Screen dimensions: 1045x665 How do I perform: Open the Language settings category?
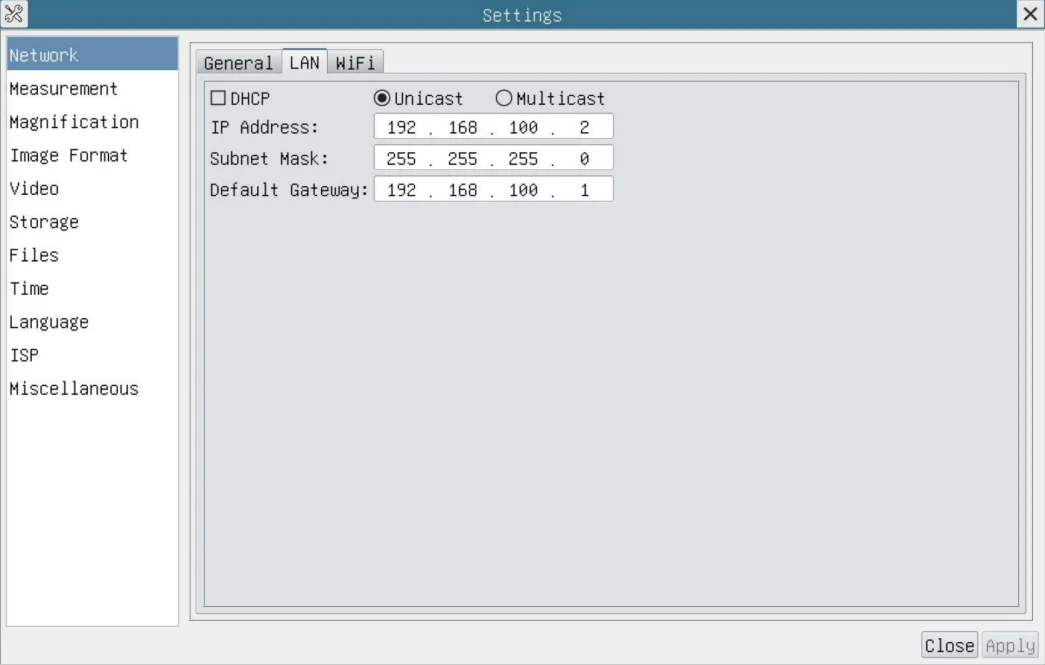[93, 322]
